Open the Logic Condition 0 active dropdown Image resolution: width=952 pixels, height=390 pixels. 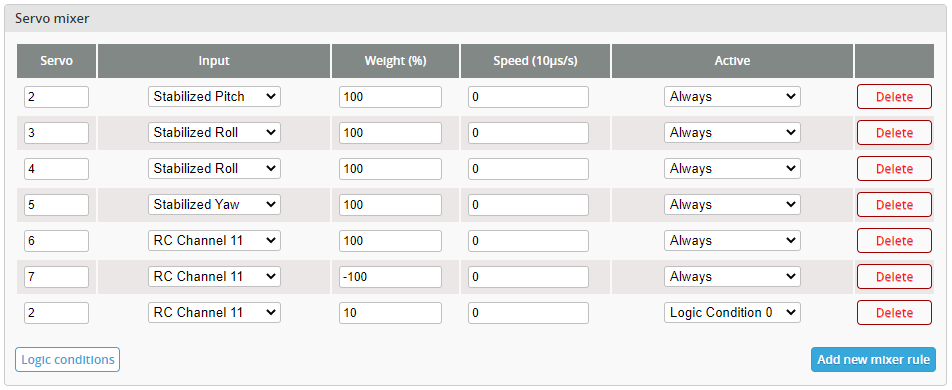732,313
